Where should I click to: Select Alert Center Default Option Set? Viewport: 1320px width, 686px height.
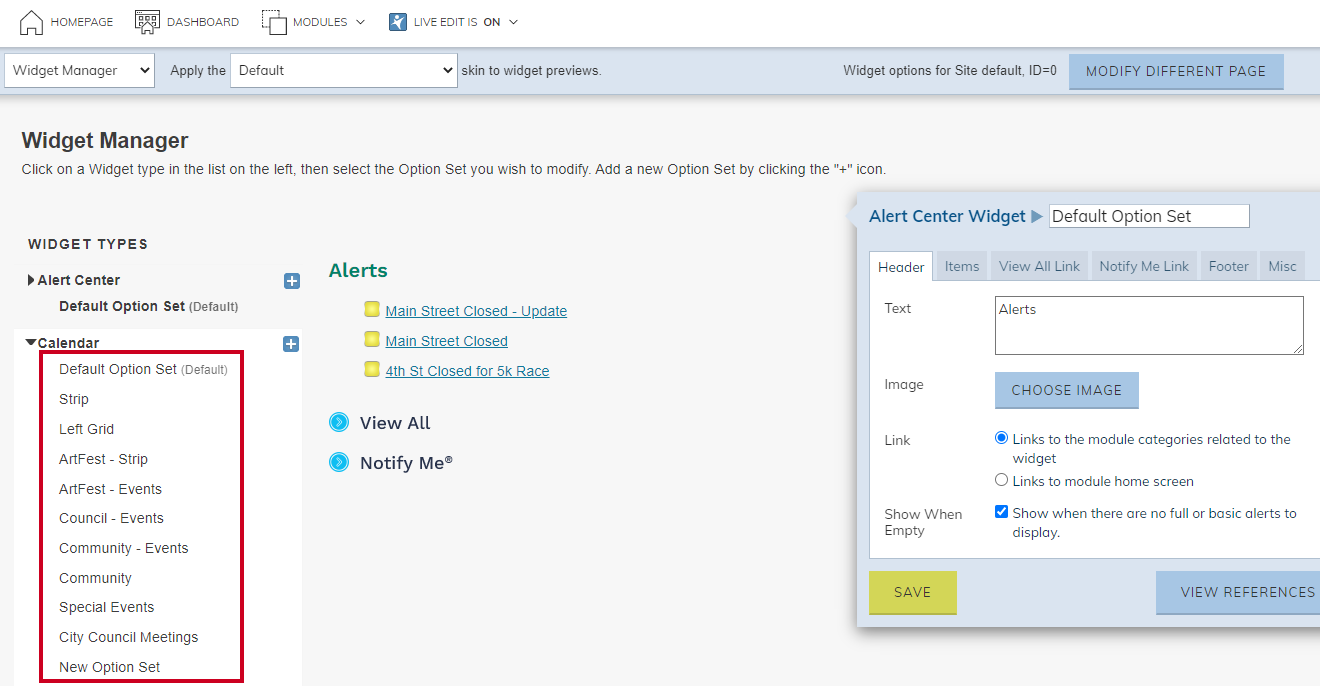148,306
